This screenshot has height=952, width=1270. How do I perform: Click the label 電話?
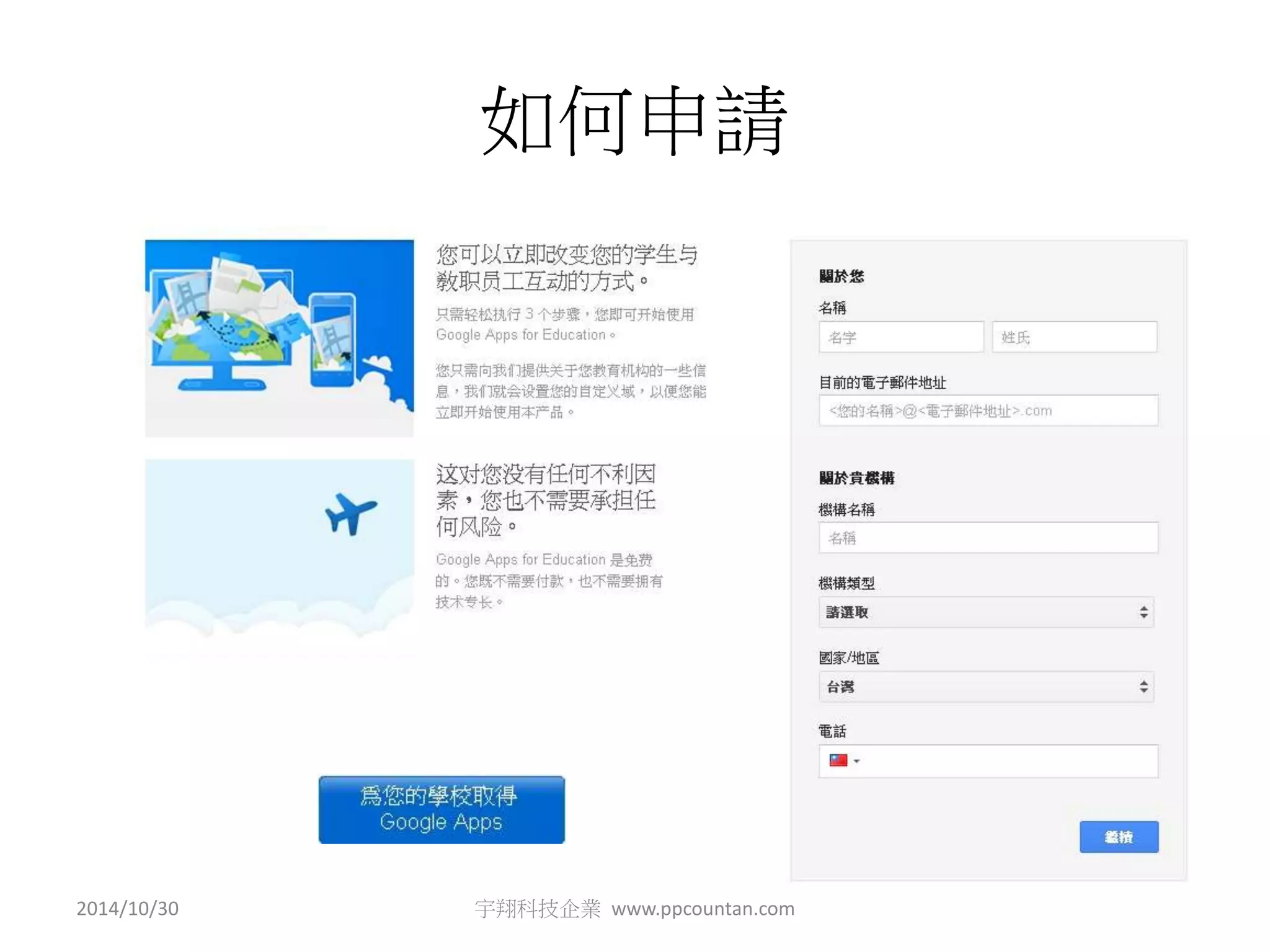(x=832, y=731)
